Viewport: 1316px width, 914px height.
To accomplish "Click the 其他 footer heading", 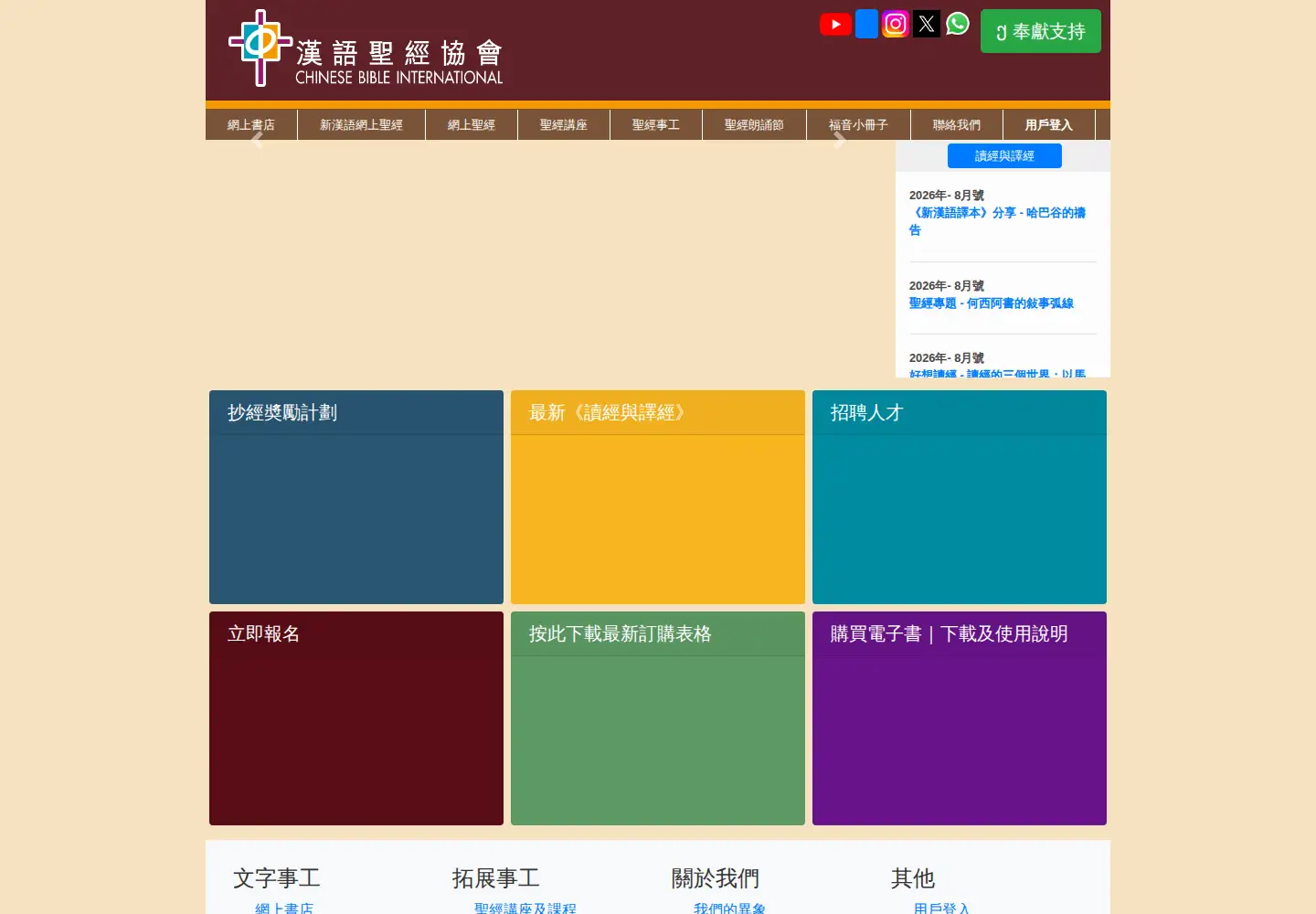I will tap(913, 878).
